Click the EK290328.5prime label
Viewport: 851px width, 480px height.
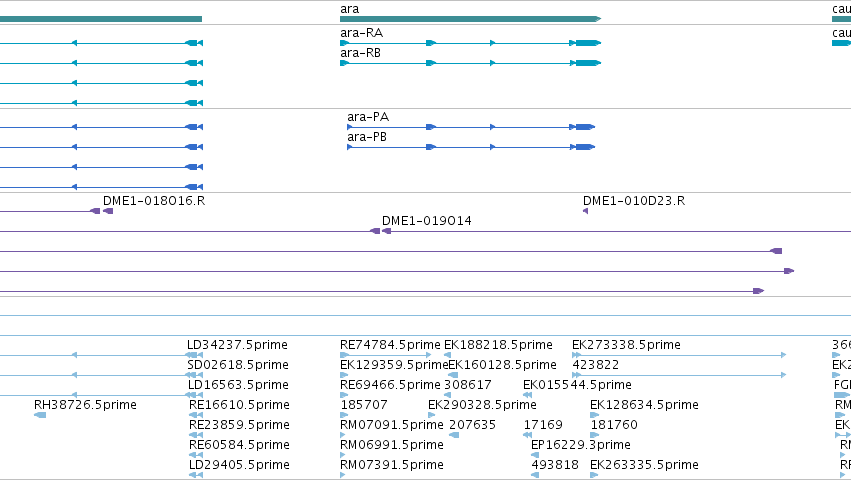(482, 405)
